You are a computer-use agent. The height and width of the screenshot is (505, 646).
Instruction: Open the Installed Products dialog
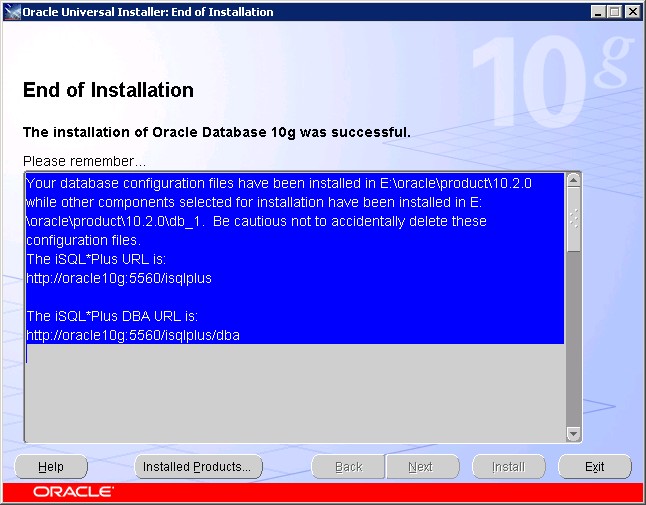[198, 467]
